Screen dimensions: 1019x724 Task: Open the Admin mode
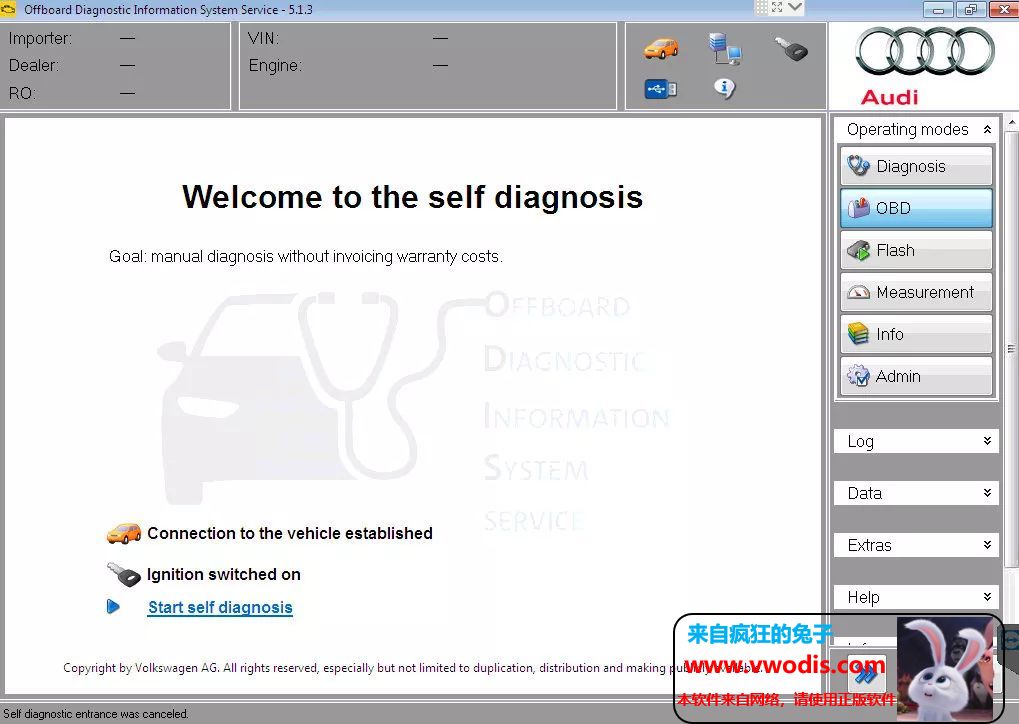[x=916, y=376]
